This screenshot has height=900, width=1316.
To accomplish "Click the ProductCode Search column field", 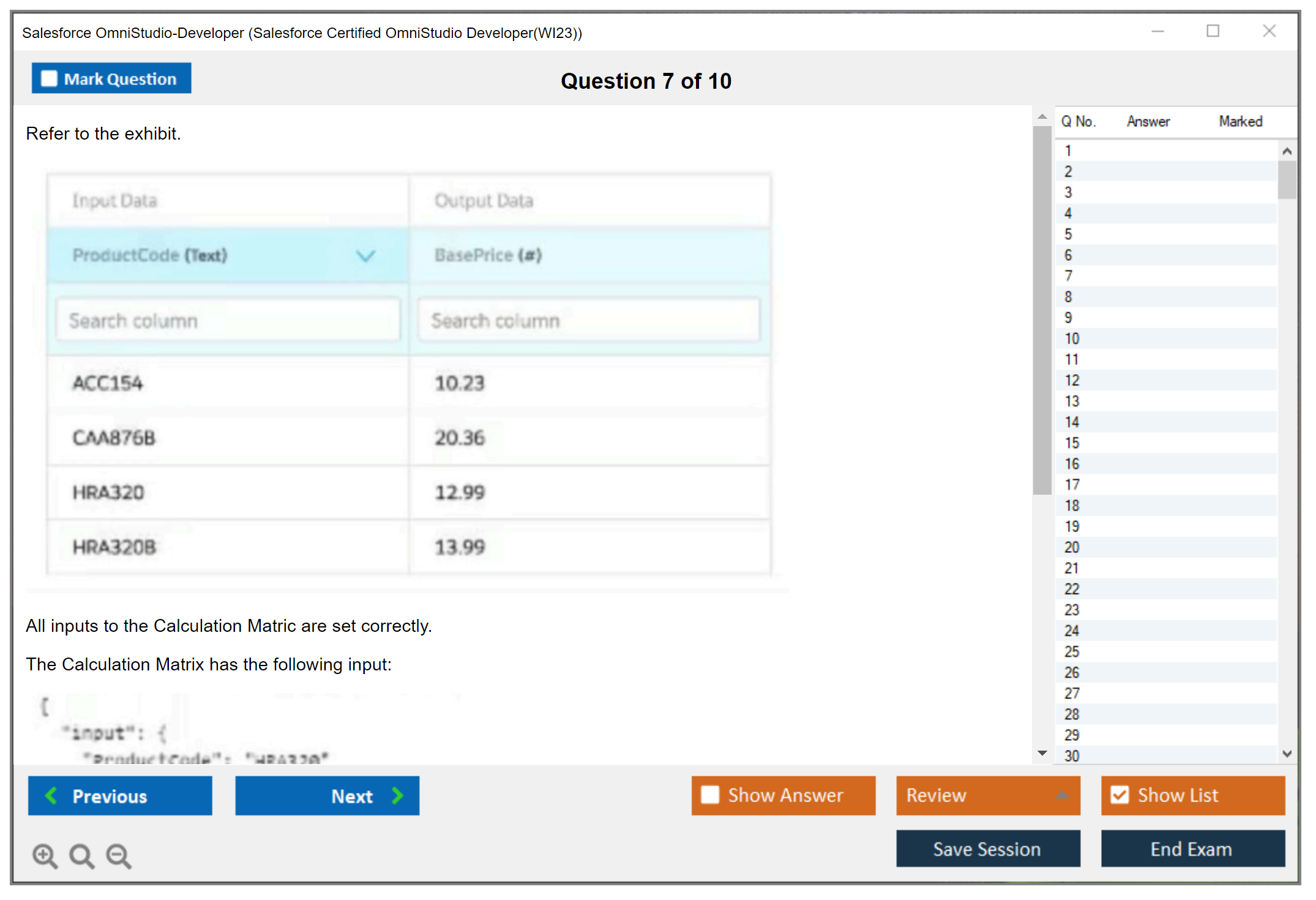I will point(228,320).
